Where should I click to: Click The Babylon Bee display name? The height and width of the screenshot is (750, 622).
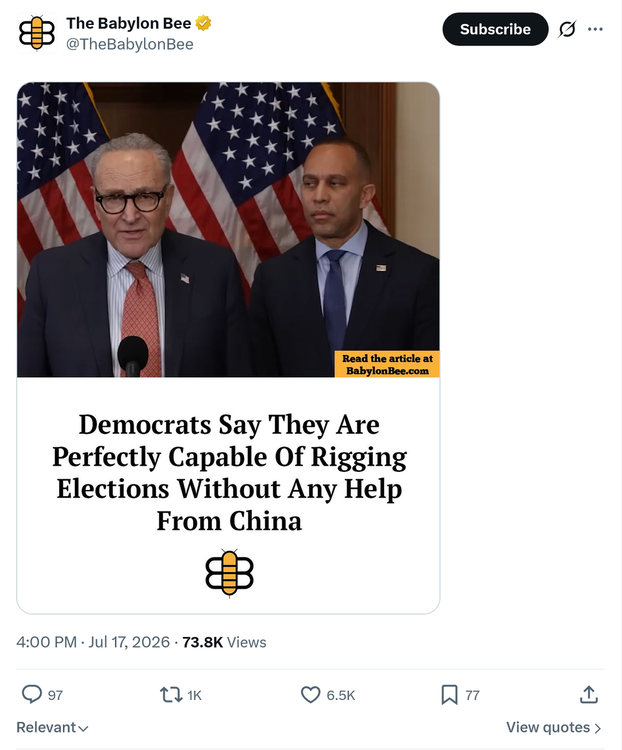(x=128, y=23)
